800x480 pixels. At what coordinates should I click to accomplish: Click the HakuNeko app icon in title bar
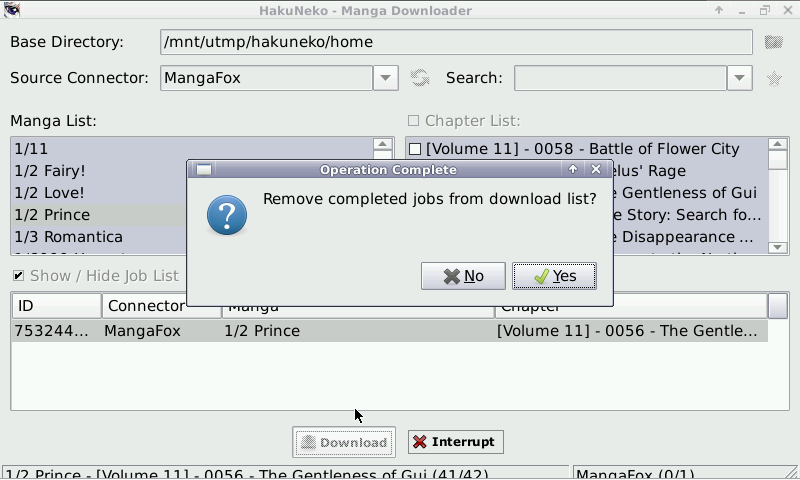pyautogui.click(x=11, y=10)
